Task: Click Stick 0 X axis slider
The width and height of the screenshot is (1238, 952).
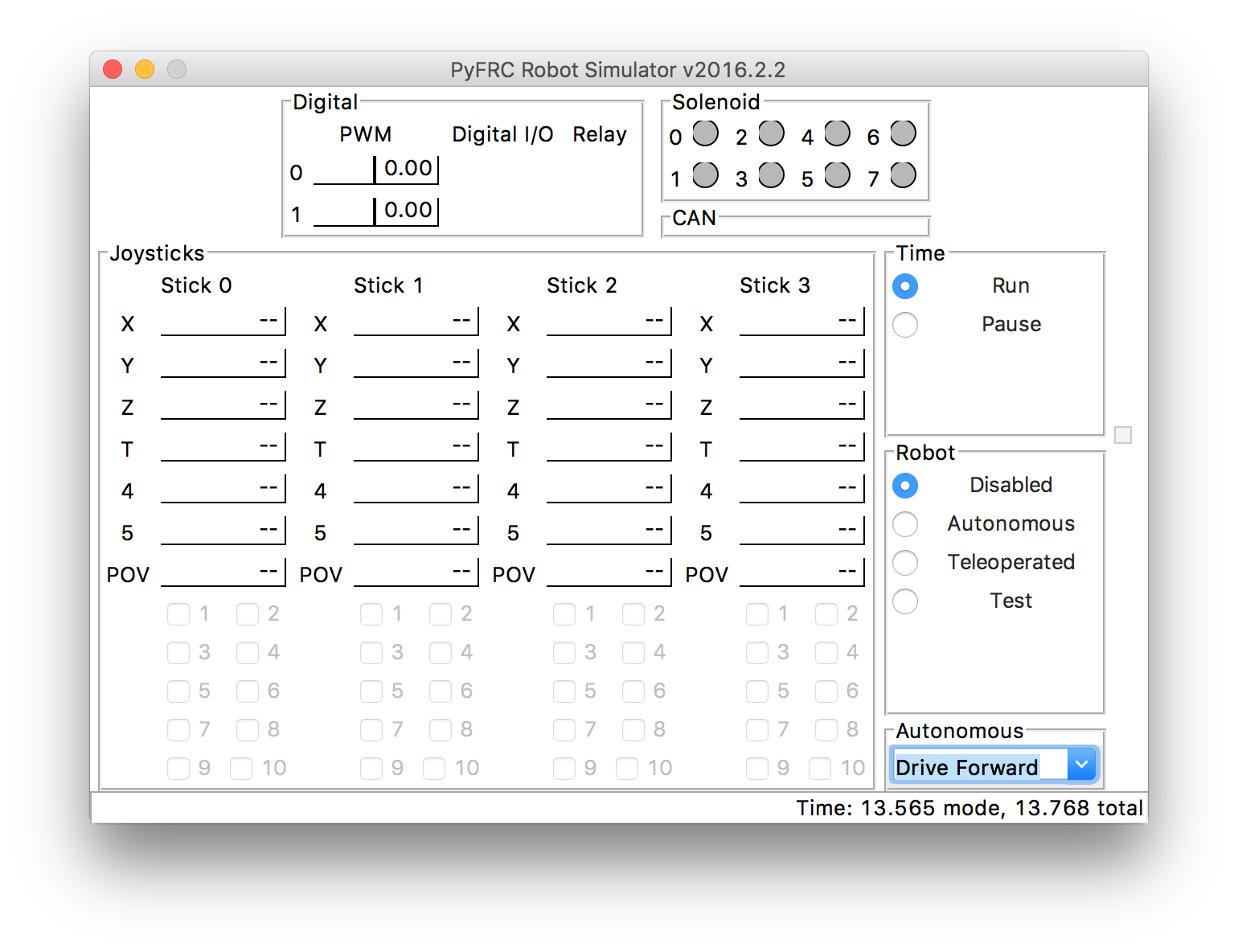Action: point(223,322)
